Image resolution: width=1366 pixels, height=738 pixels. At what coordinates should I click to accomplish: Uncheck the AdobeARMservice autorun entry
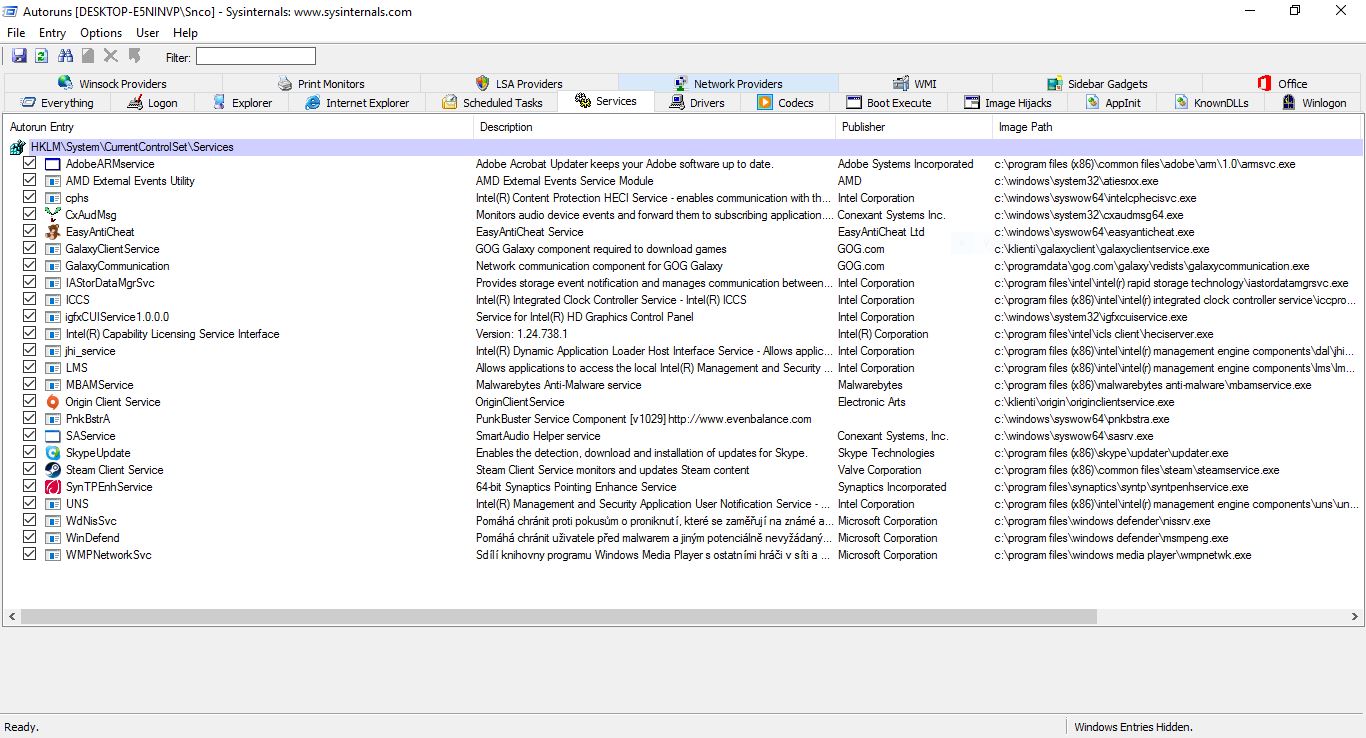tap(30, 164)
